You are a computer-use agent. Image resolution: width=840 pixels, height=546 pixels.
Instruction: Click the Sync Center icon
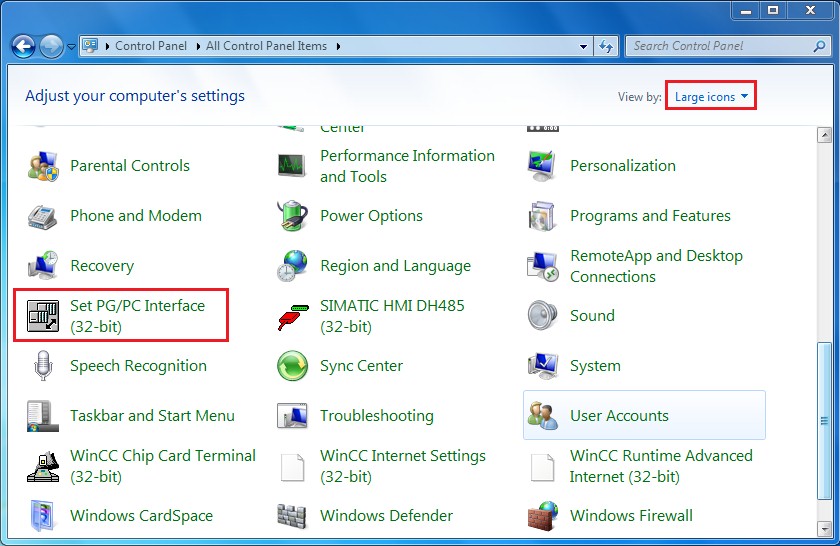tap(292, 365)
